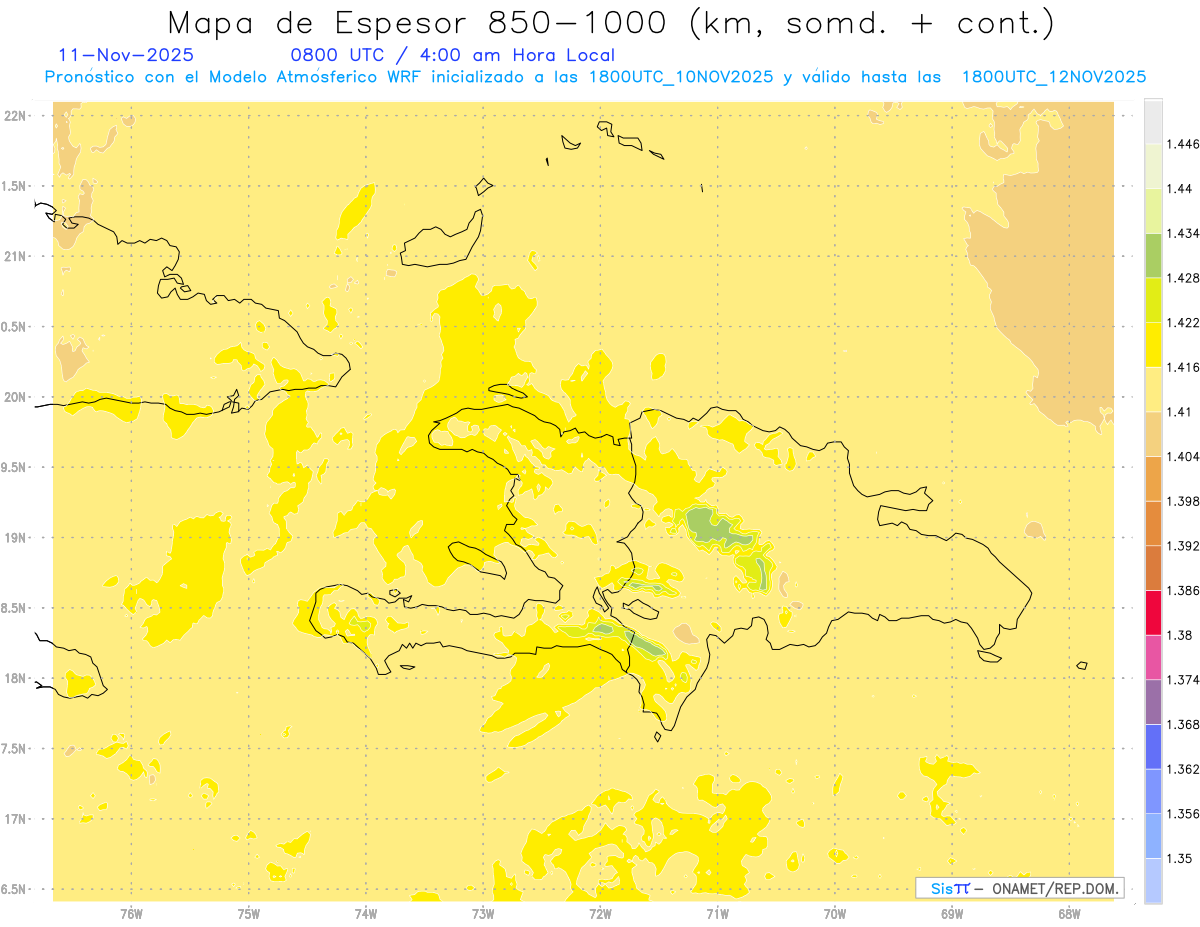
Task: Click the purple swatch between 1.368 and 1.374
Action: 1153,702
